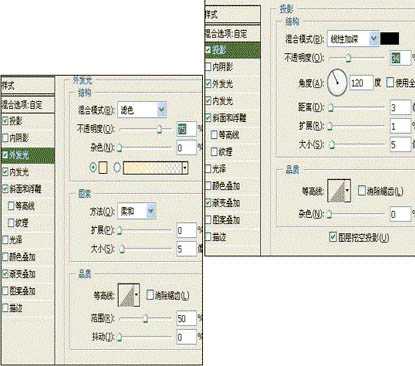Toggle 等高线 checkbox in Outer Glow dialog list
Image resolution: width=415 pixels, height=366 pixels.
(x=11, y=206)
